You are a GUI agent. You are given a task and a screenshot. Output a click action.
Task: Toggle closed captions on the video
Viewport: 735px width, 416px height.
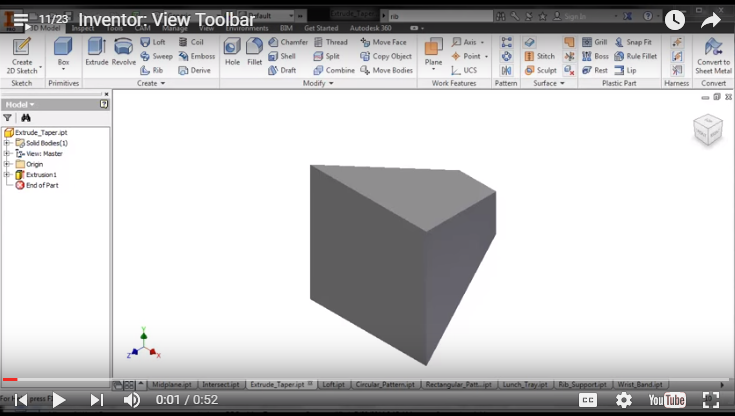point(588,400)
